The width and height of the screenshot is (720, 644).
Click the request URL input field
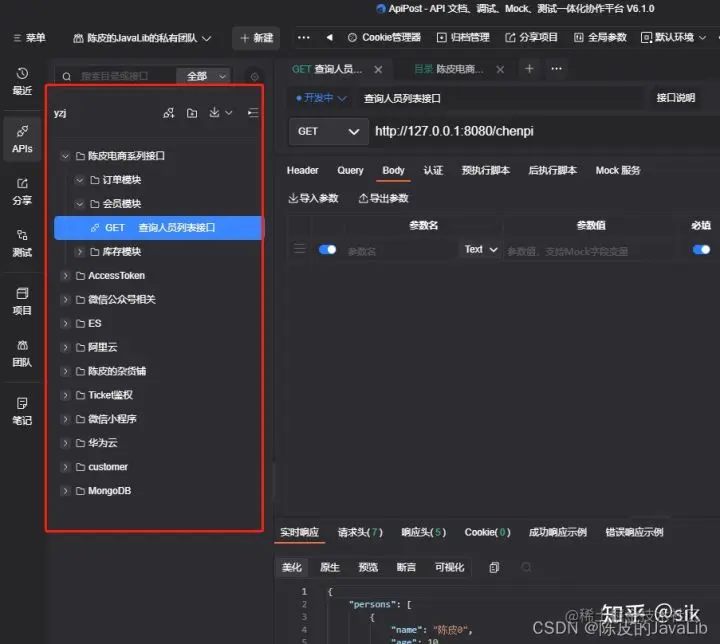pyautogui.click(x=544, y=132)
